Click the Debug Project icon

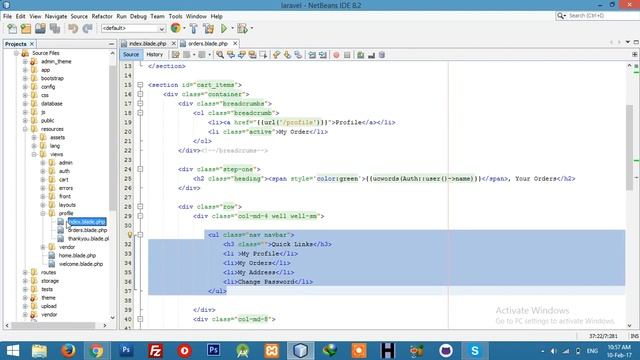click(242, 29)
